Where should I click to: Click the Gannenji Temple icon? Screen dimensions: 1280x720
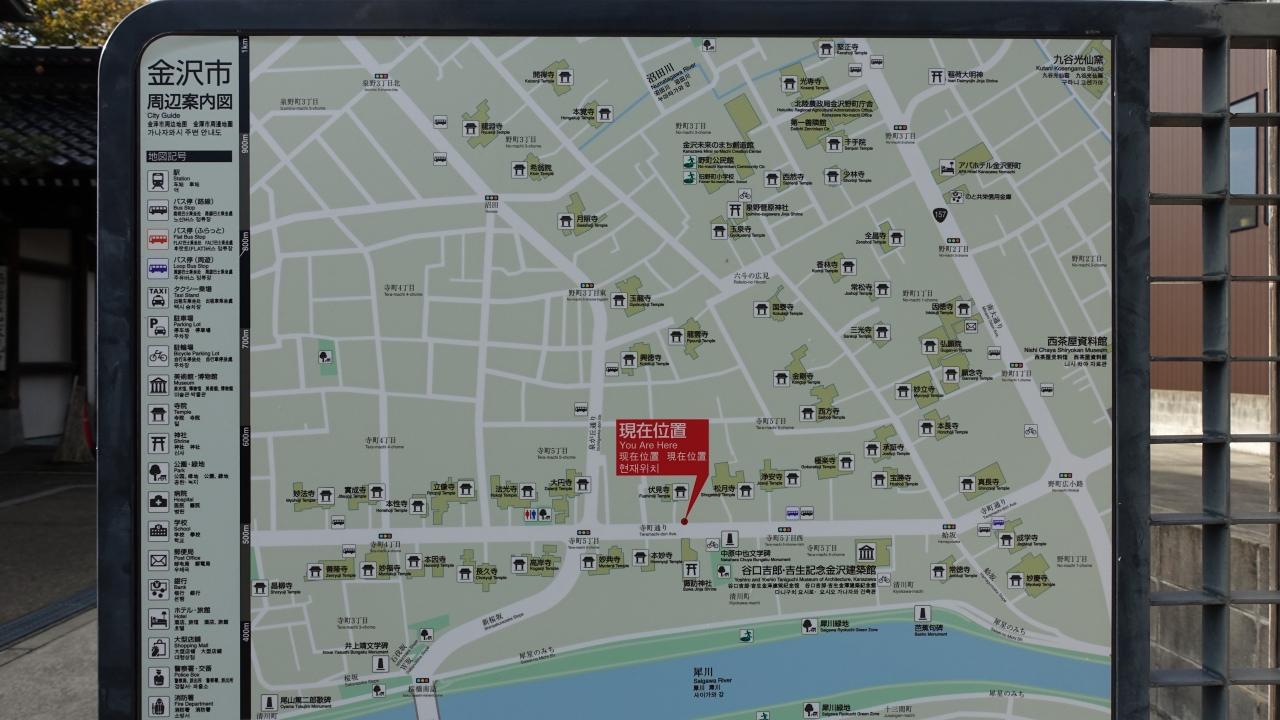tap(951, 374)
